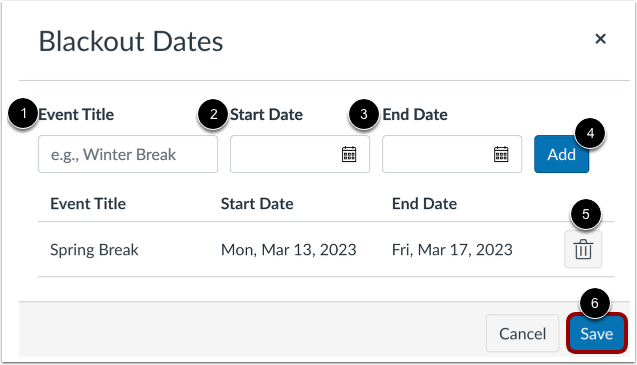Click the Event Title form label
This screenshot has width=637, height=365.
(x=76, y=115)
